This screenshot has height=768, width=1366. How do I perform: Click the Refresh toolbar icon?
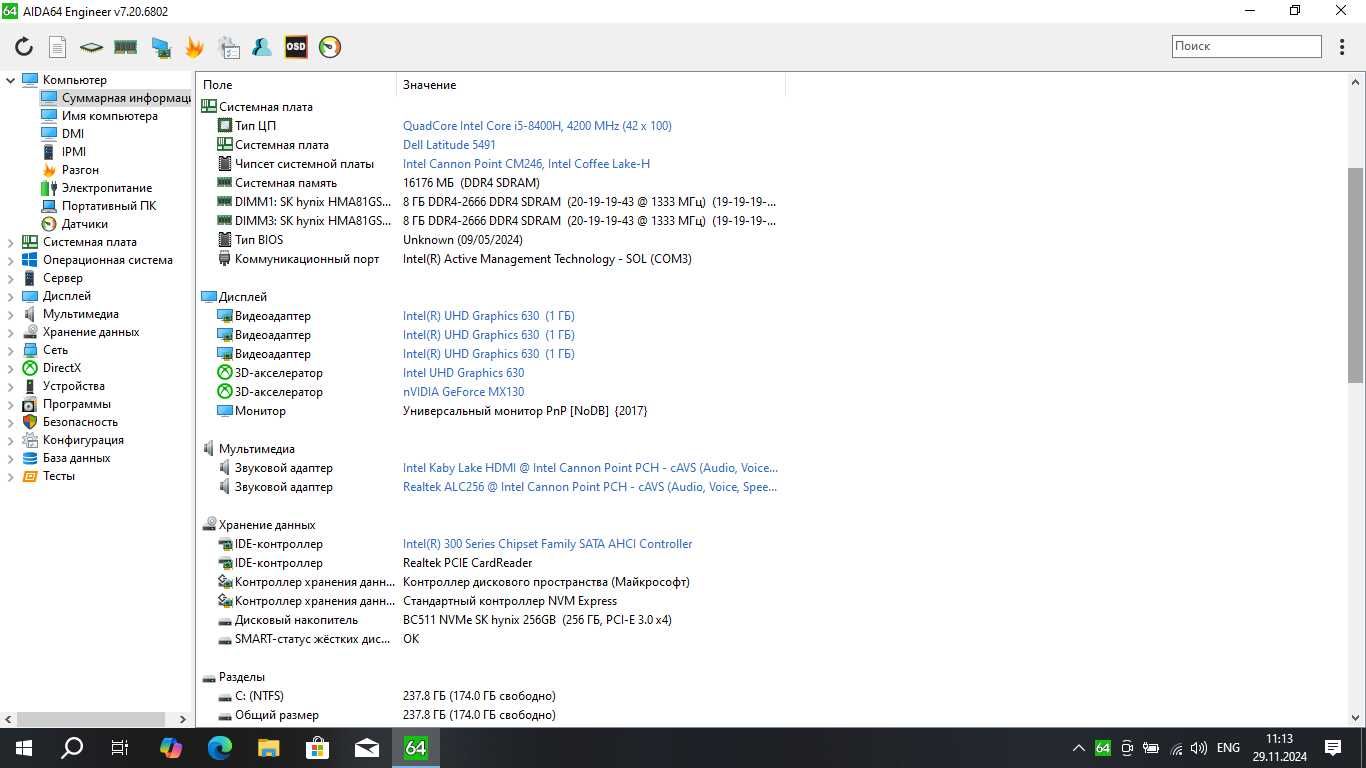[x=24, y=47]
